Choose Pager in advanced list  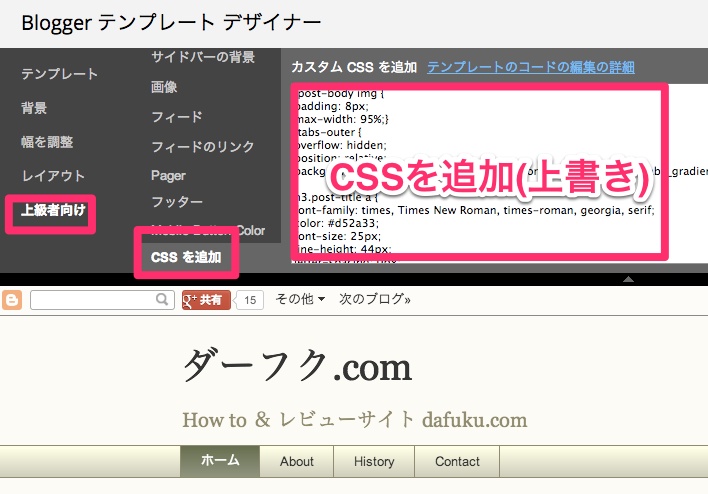pos(168,176)
